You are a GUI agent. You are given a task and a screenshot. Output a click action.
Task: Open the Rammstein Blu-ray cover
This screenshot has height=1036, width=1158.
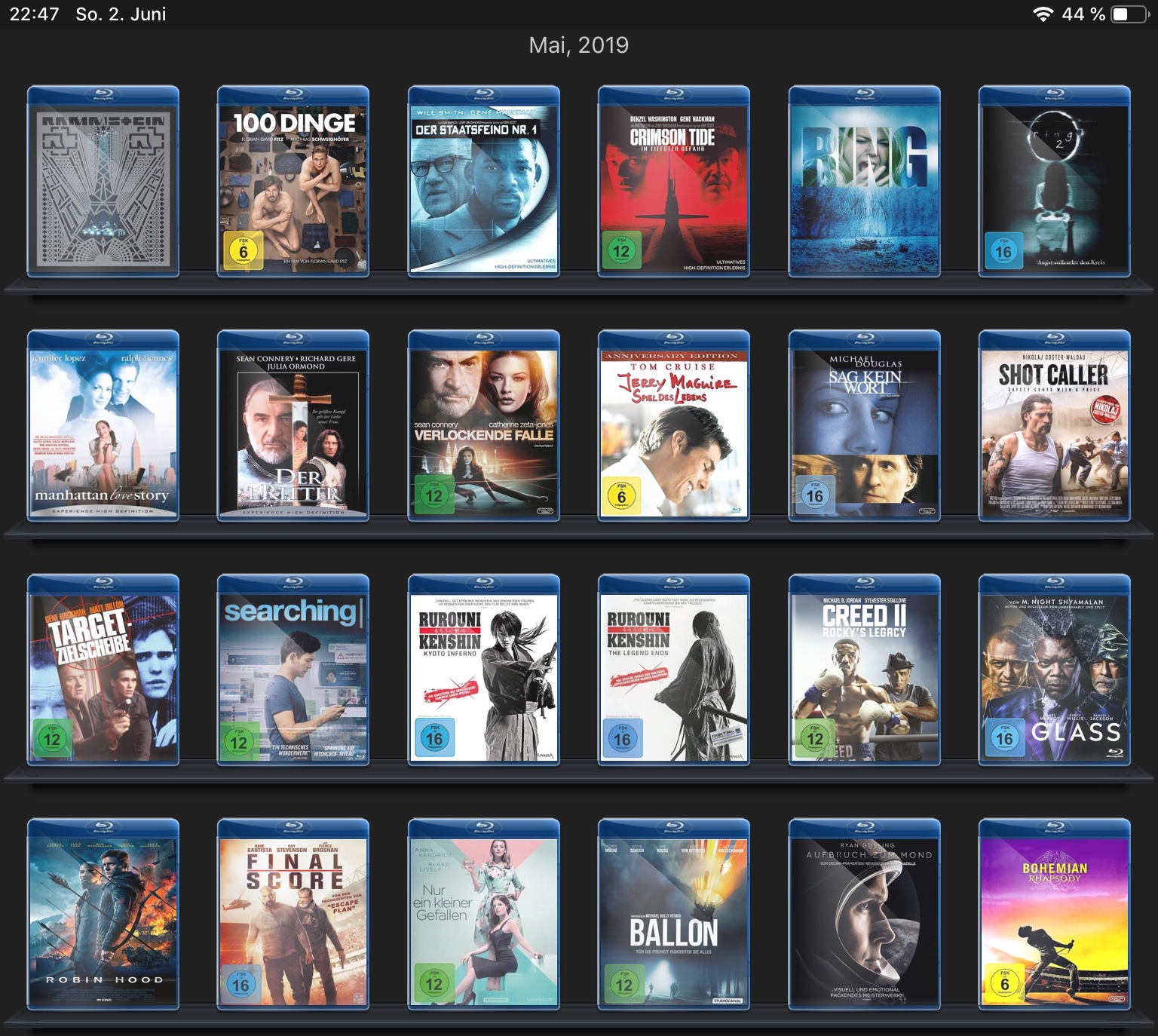pos(103,182)
